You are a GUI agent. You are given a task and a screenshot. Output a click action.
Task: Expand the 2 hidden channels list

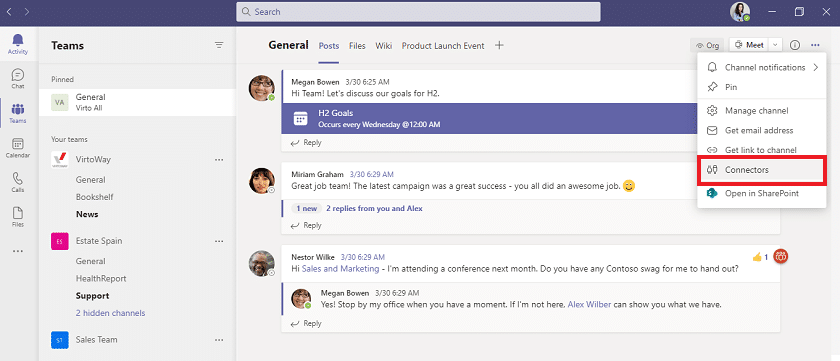pos(110,313)
